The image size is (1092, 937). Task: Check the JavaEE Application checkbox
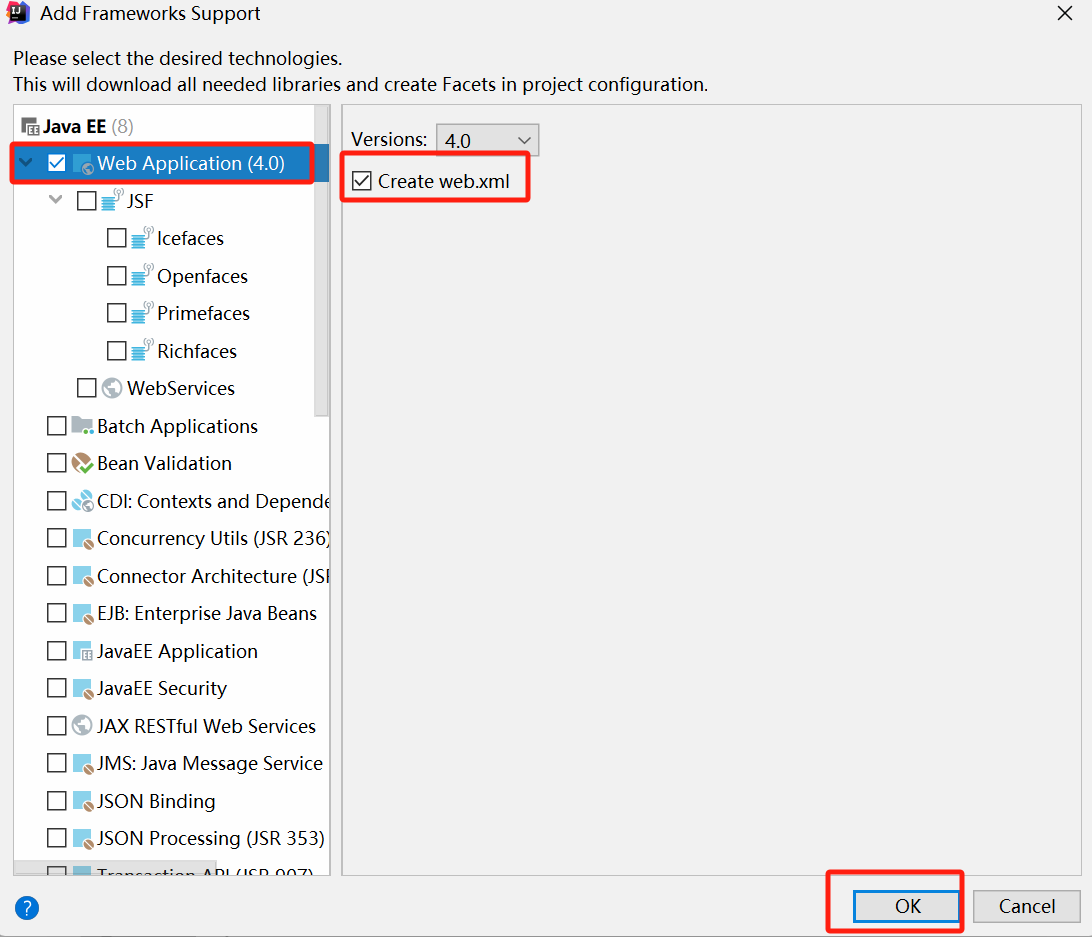[56, 651]
